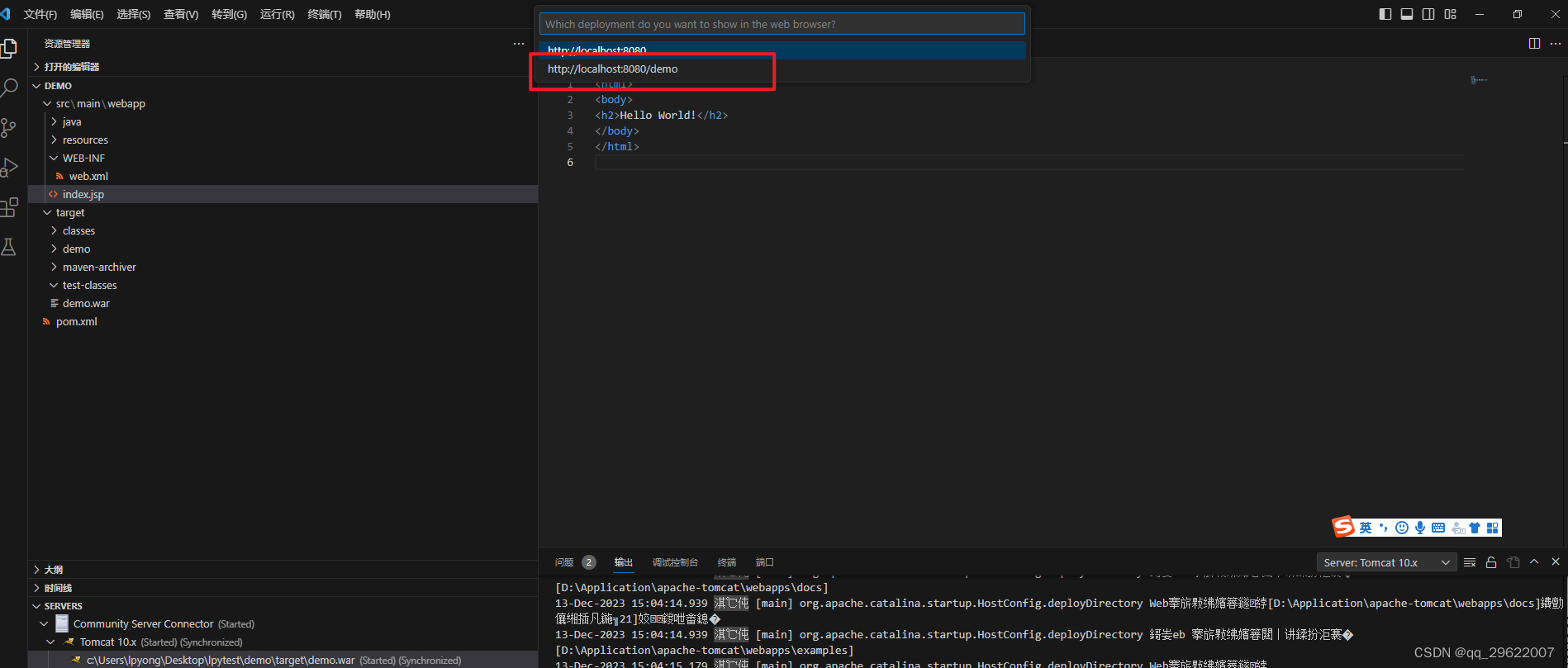Screen dimensions: 1568x668
Task: Open the Testing flask view
Action: pyautogui.click(x=9, y=247)
